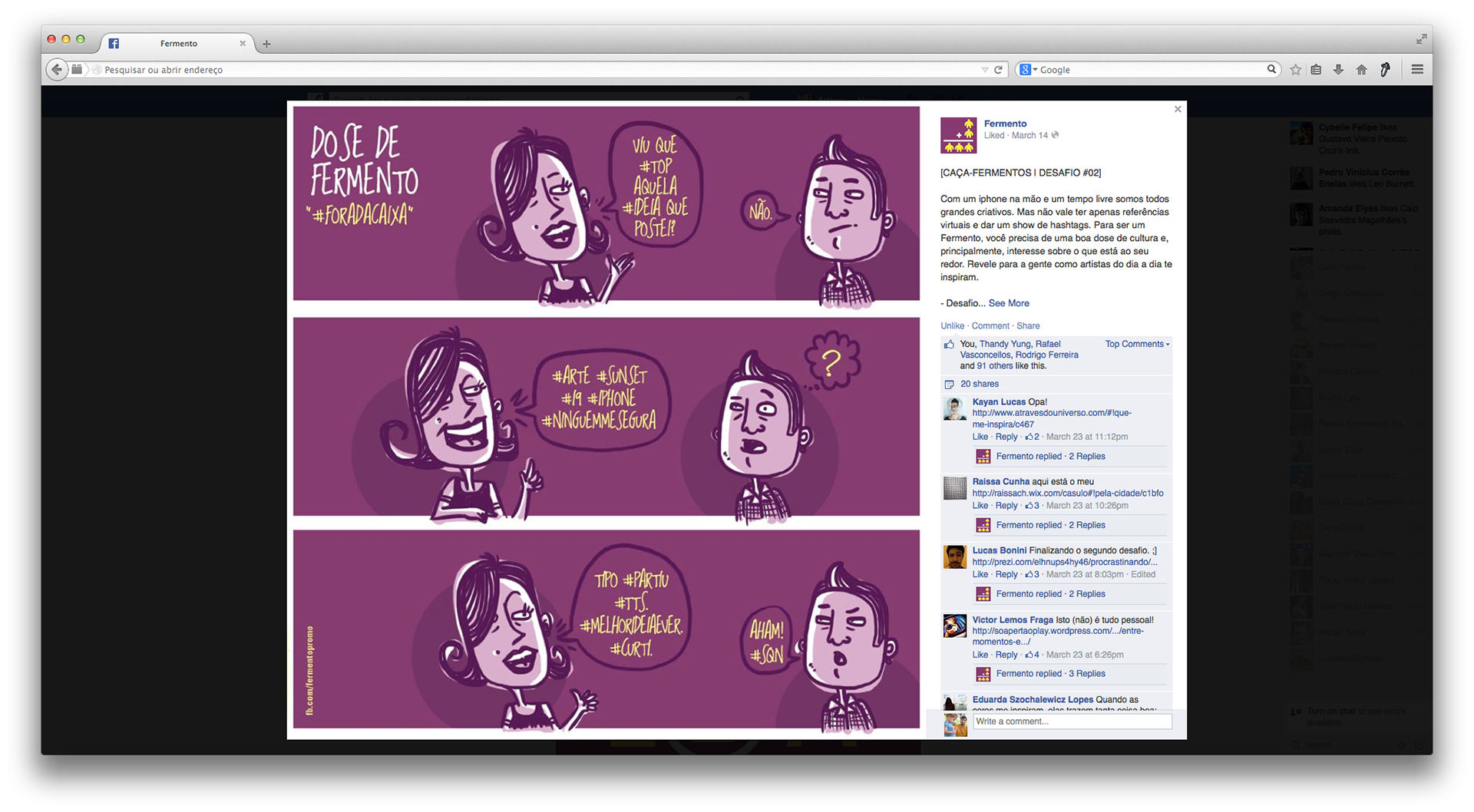Click the search magnifier icon in Google box
The width and height of the screenshot is (1474, 812).
1271,70
